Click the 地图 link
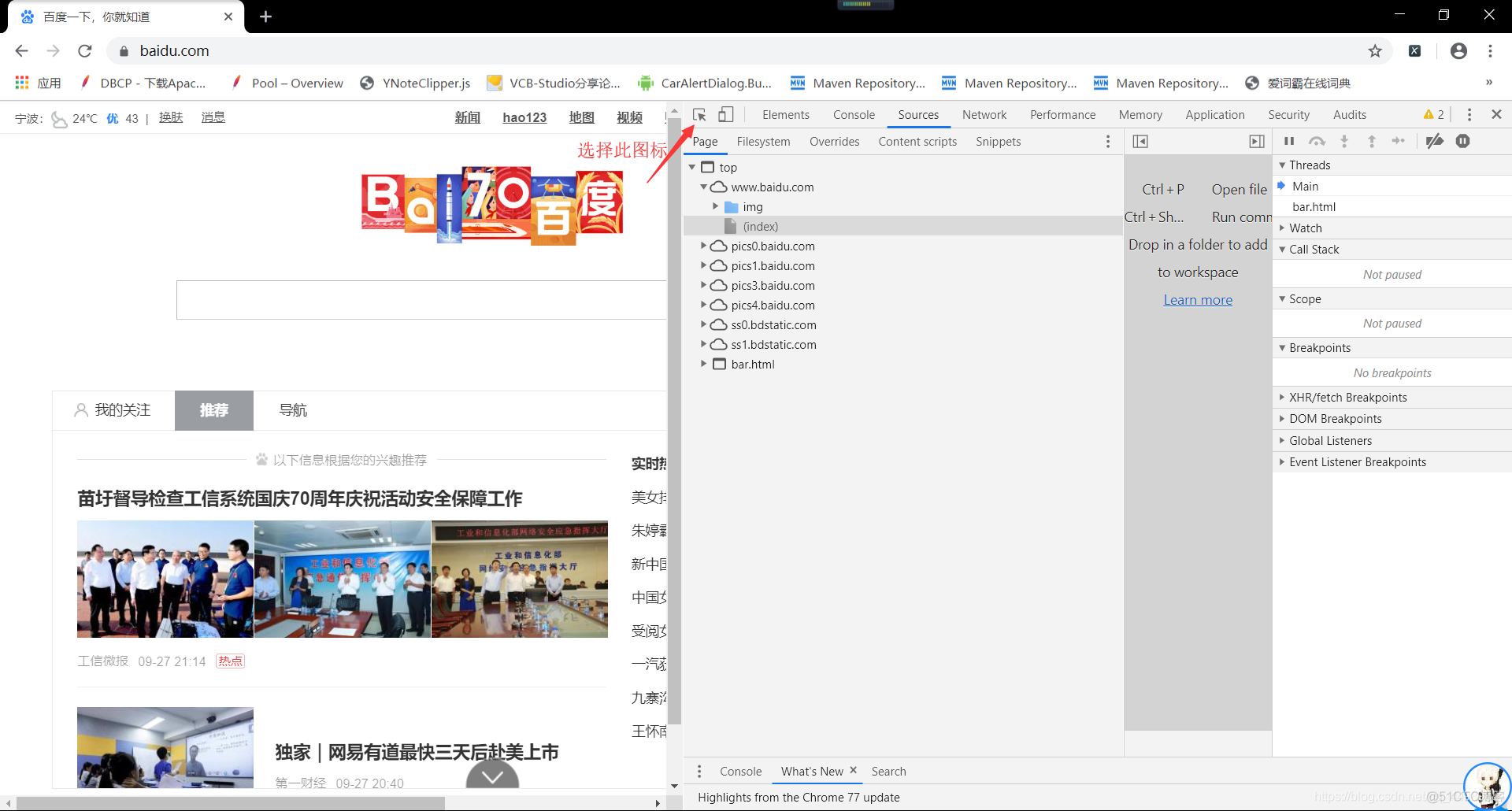This screenshot has height=811, width=1512. pos(581,117)
